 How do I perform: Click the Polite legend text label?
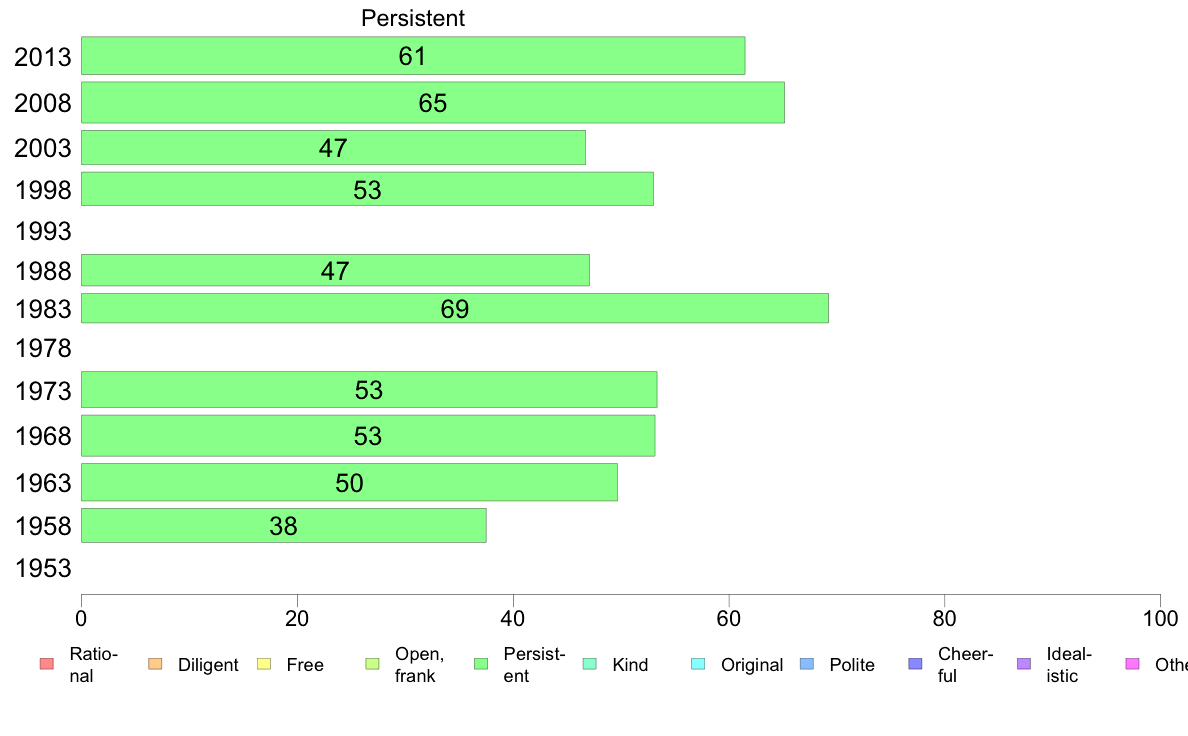[x=852, y=665]
